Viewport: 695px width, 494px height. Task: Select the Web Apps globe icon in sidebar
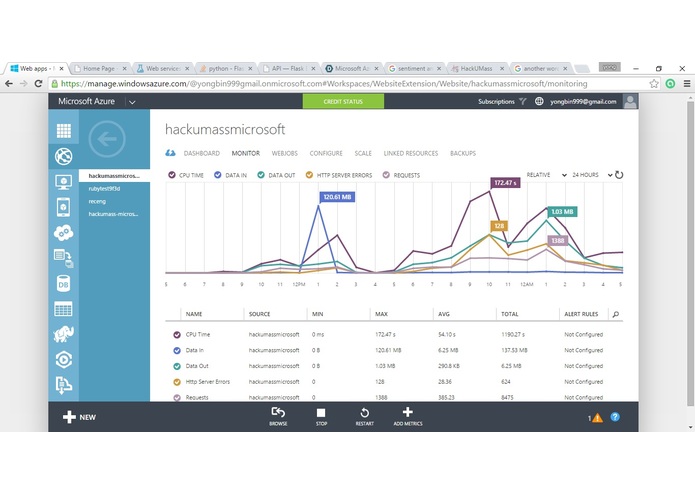click(x=63, y=156)
